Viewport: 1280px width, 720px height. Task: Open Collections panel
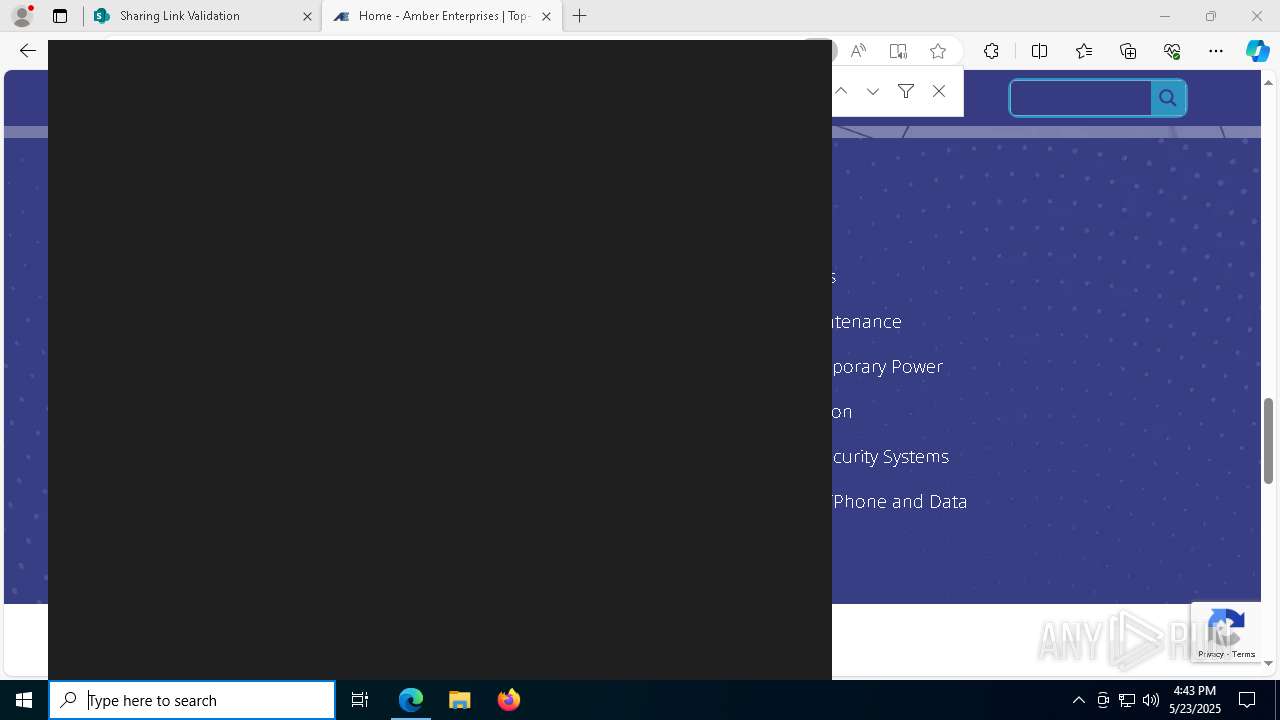pyautogui.click(x=1128, y=51)
